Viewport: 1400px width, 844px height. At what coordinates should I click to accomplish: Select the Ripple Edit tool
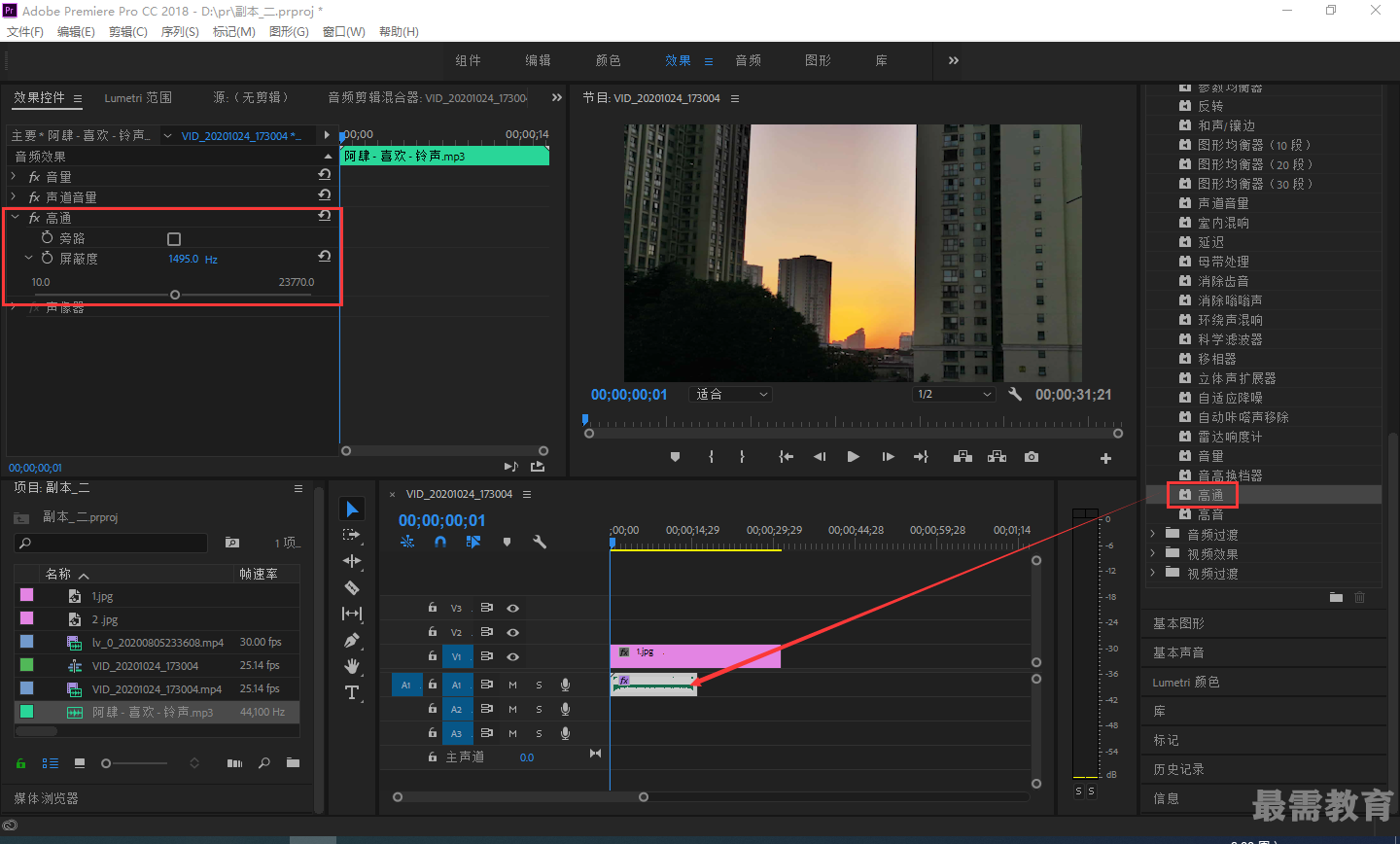pyautogui.click(x=352, y=561)
